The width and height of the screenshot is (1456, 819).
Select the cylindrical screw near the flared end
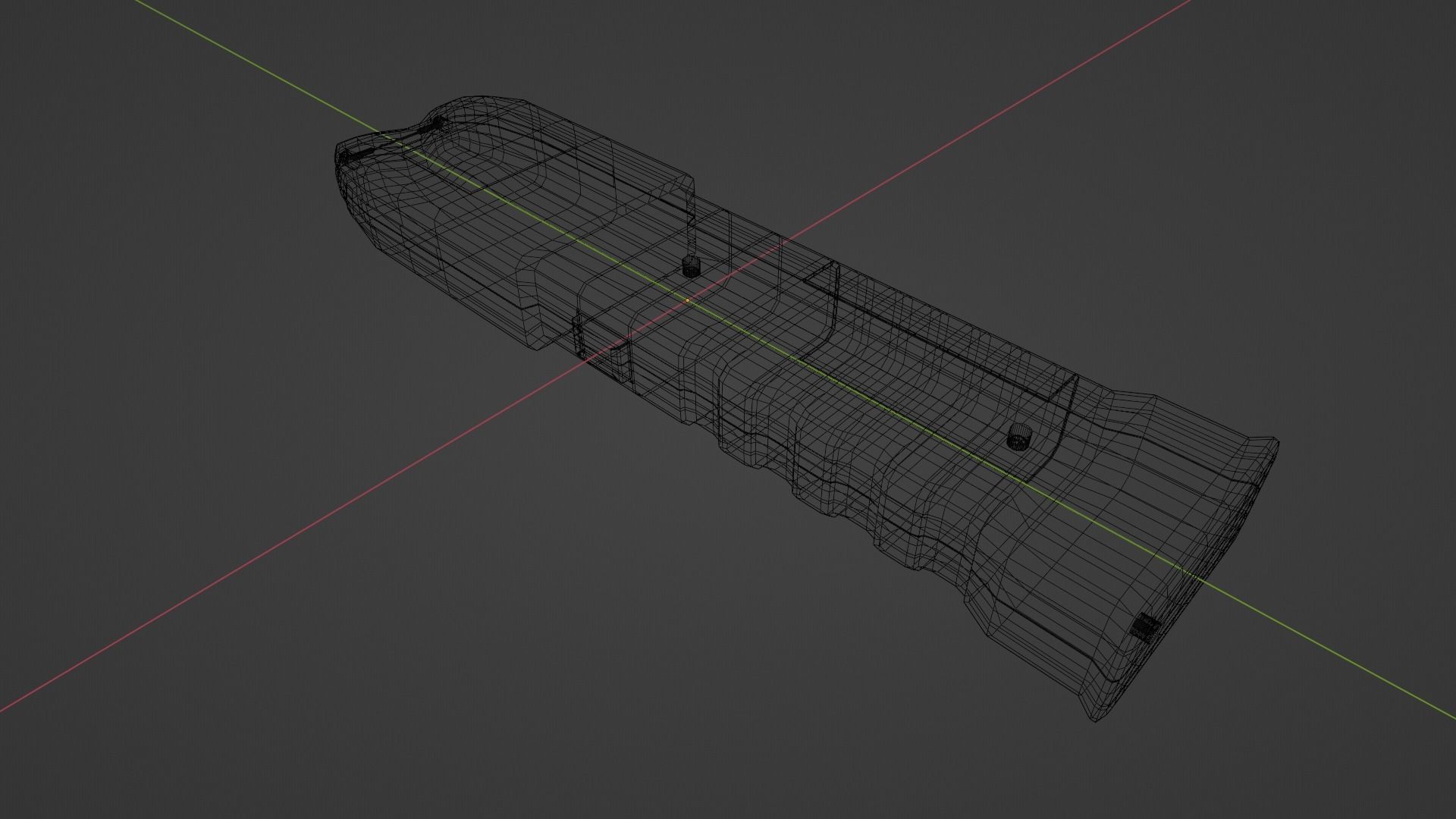click(x=1020, y=438)
